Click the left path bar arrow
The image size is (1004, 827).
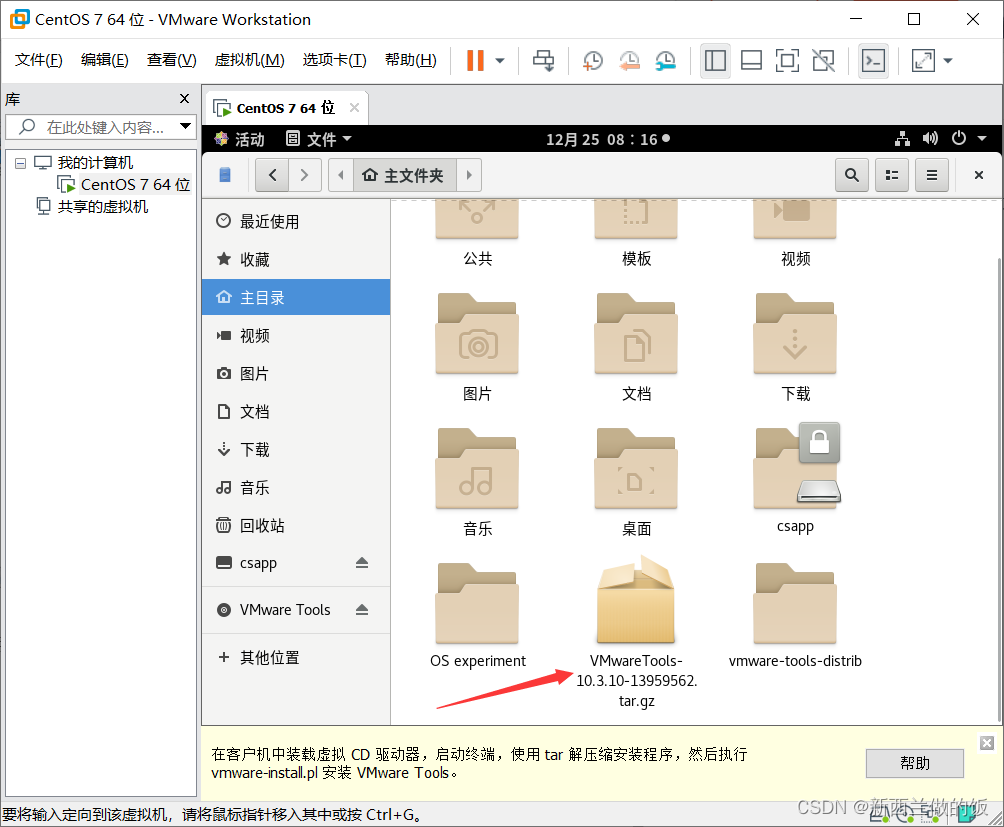[341, 175]
